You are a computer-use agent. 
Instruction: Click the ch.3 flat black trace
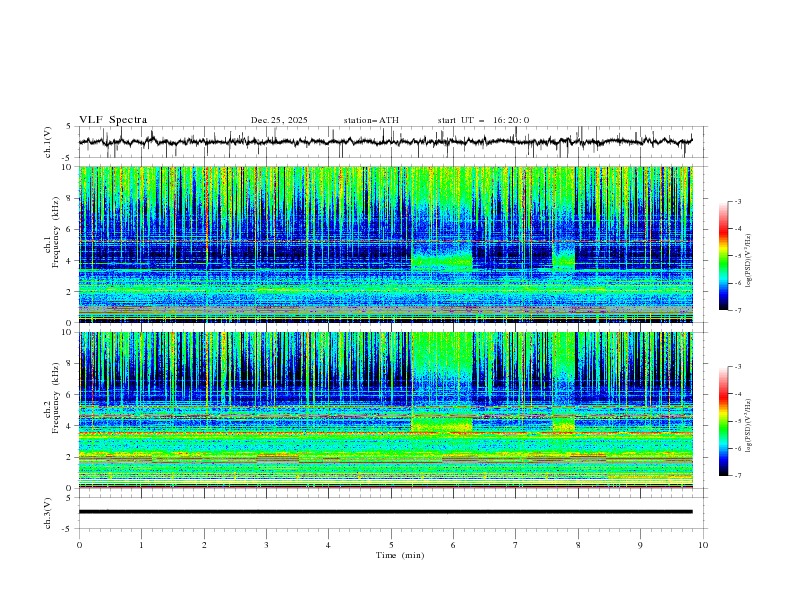[x=385, y=512]
